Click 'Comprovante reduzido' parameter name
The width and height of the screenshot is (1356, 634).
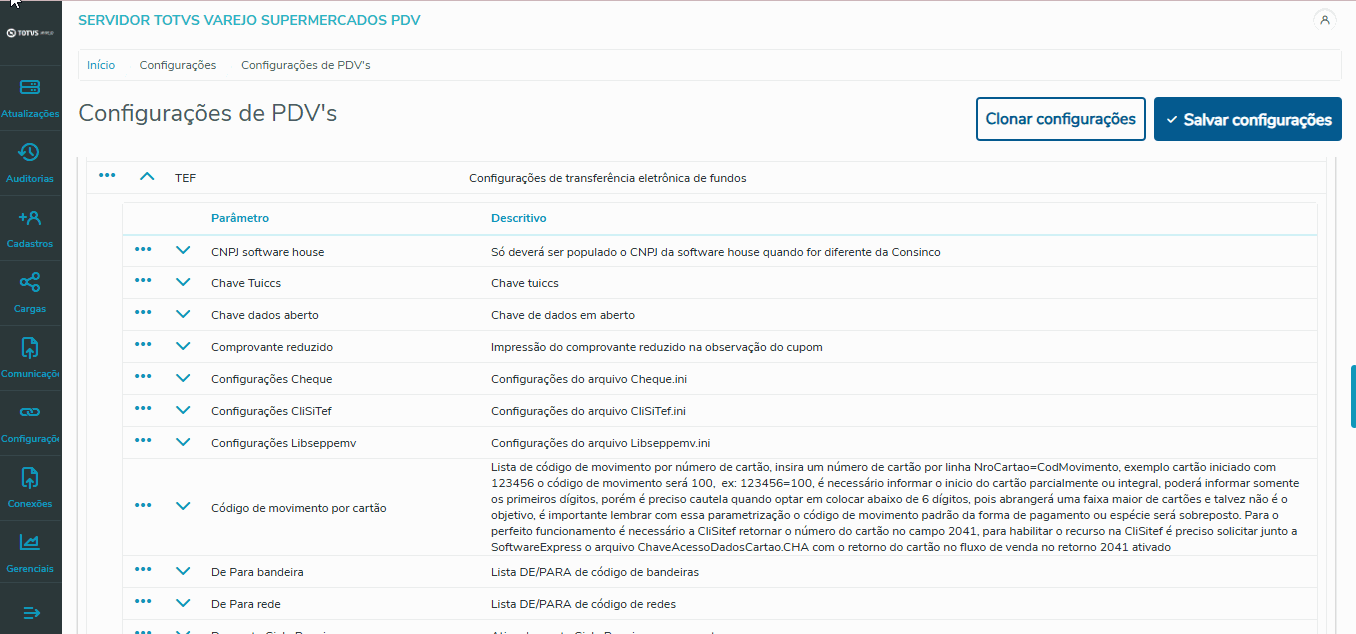click(272, 347)
